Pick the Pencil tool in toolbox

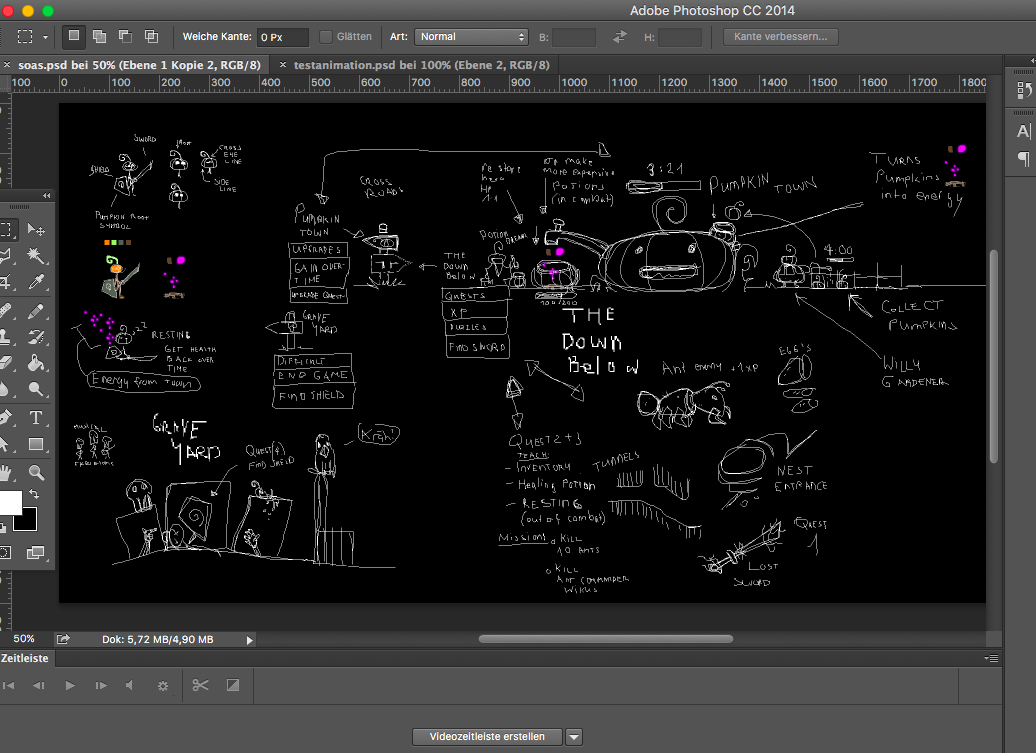36,310
